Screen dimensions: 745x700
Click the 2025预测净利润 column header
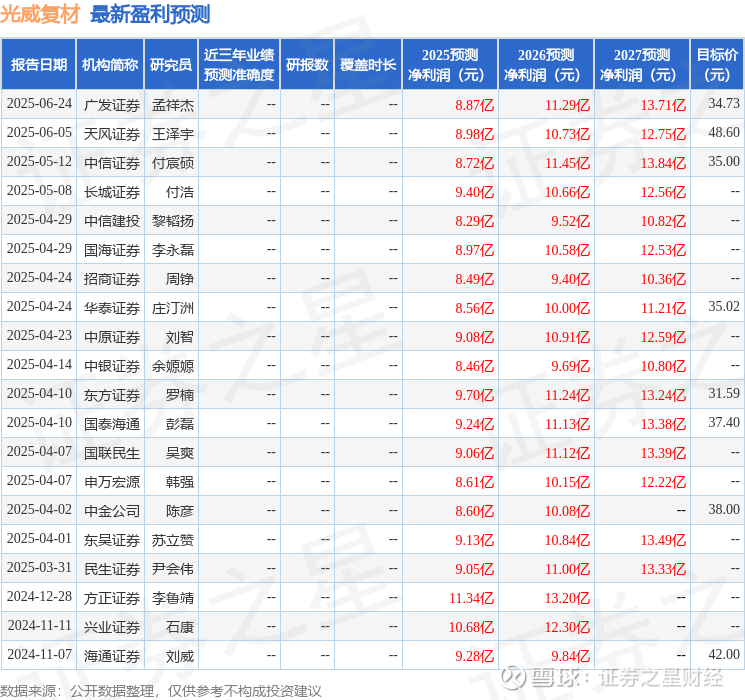click(x=450, y=65)
